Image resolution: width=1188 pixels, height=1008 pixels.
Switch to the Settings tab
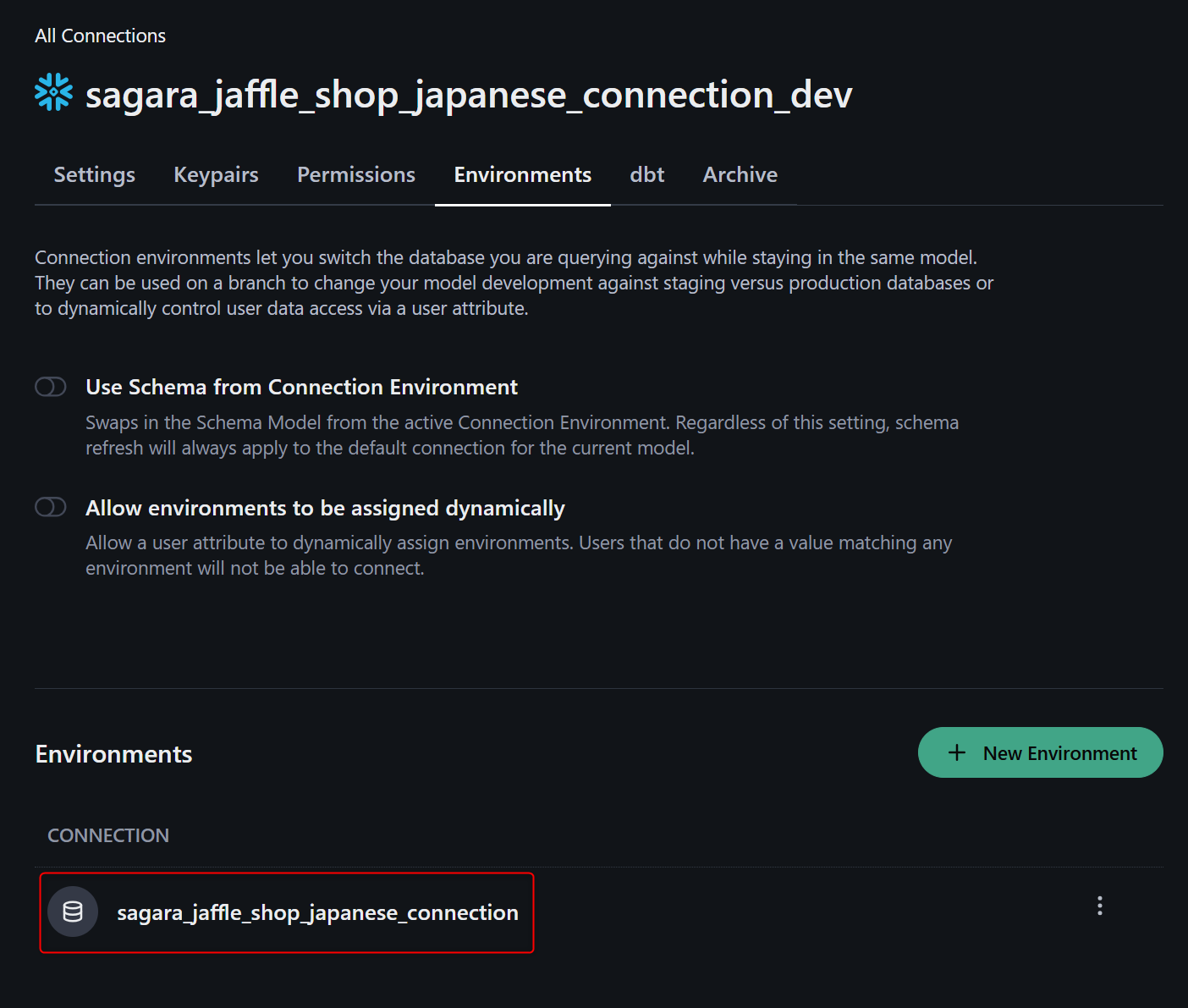coord(94,174)
